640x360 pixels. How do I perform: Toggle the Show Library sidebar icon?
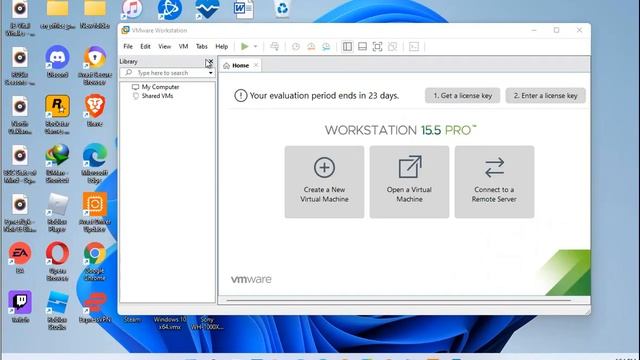pos(347,47)
